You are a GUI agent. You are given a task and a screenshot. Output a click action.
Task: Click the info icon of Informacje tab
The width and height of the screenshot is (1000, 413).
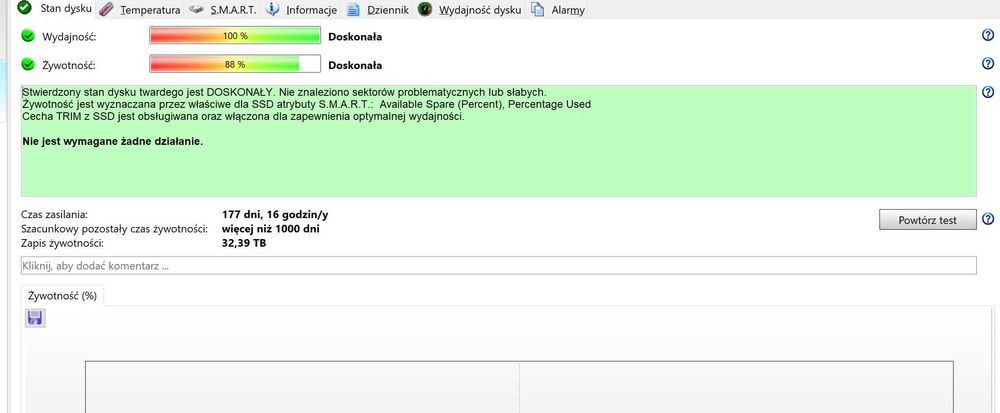pyautogui.click(x=272, y=9)
